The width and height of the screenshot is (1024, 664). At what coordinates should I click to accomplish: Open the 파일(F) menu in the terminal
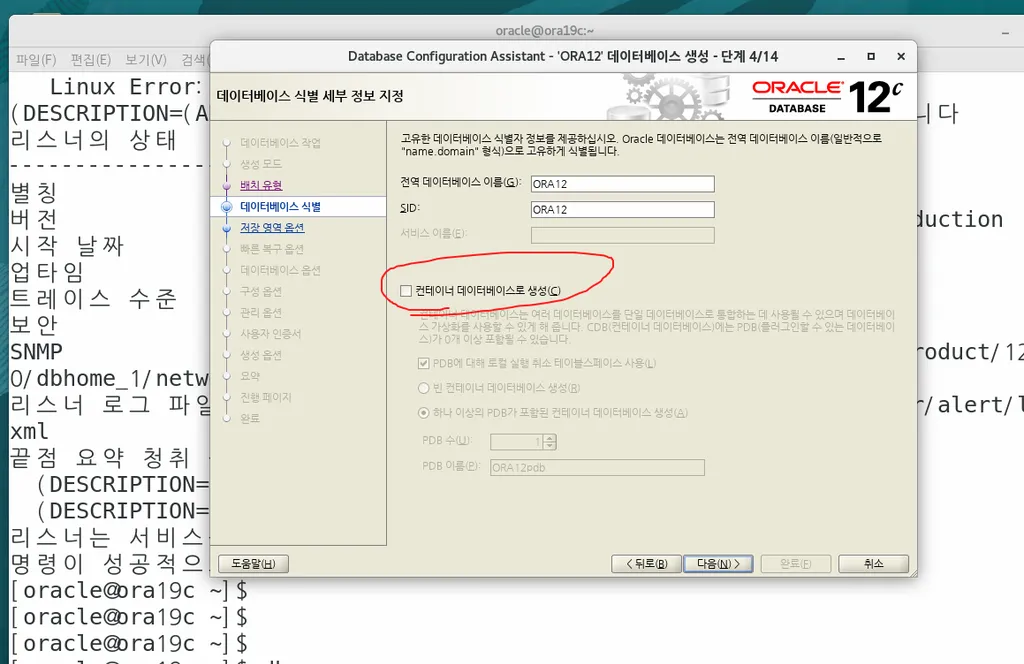pos(36,60)
